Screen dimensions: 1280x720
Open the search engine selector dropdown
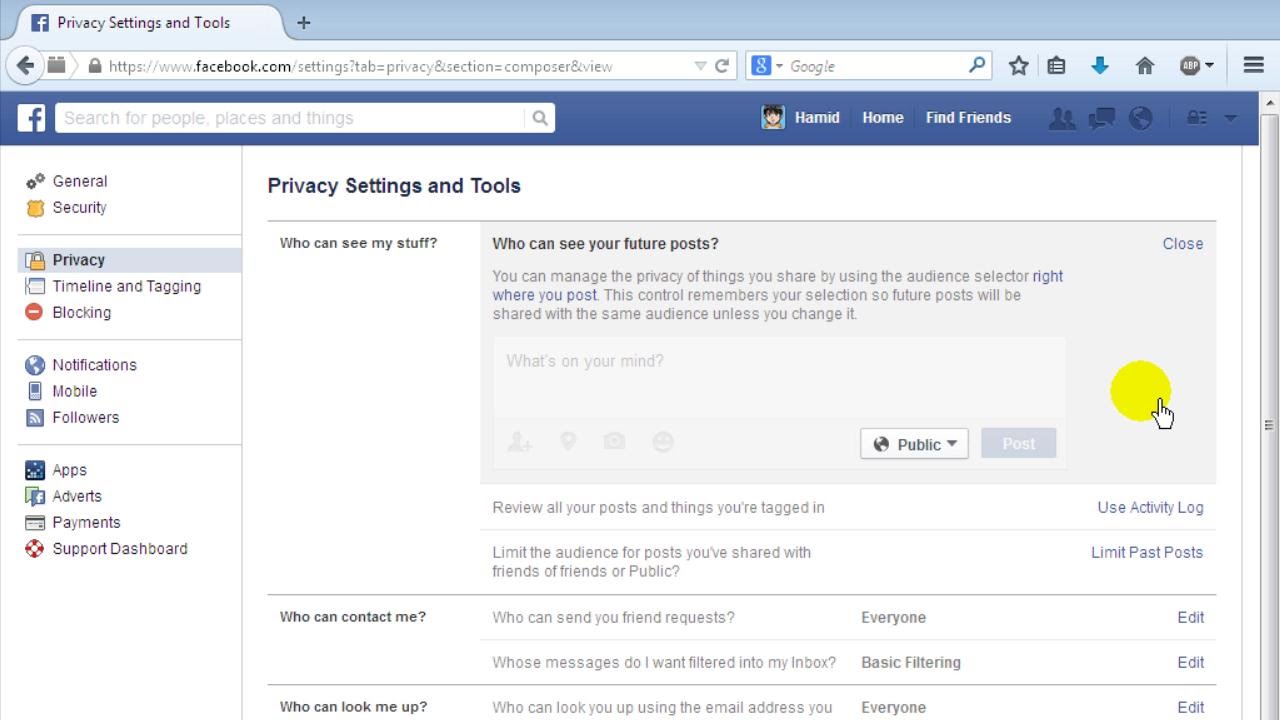click(x=768, y=66)
